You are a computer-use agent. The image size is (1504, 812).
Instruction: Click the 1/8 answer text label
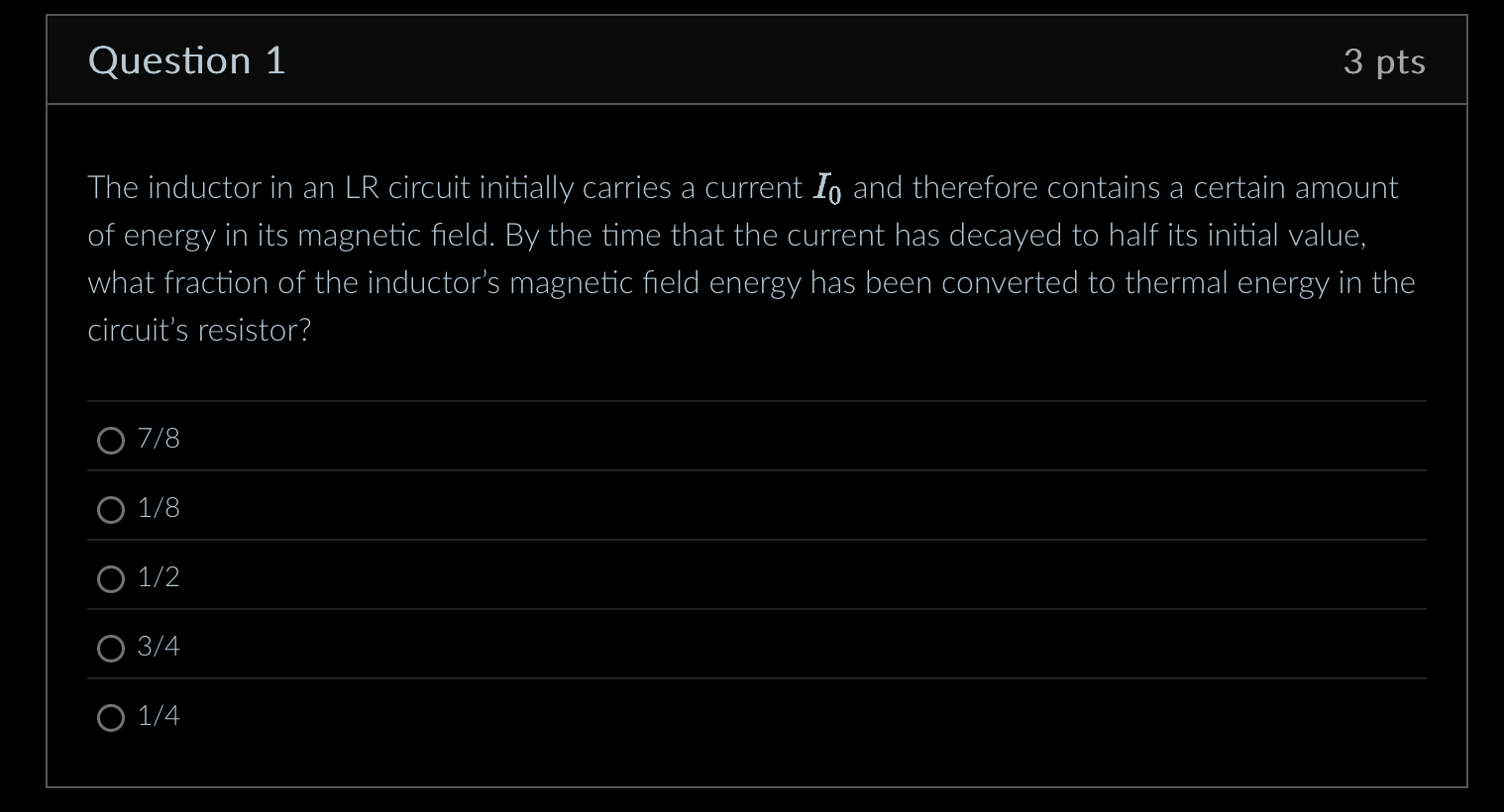click(x=158, y=507)
